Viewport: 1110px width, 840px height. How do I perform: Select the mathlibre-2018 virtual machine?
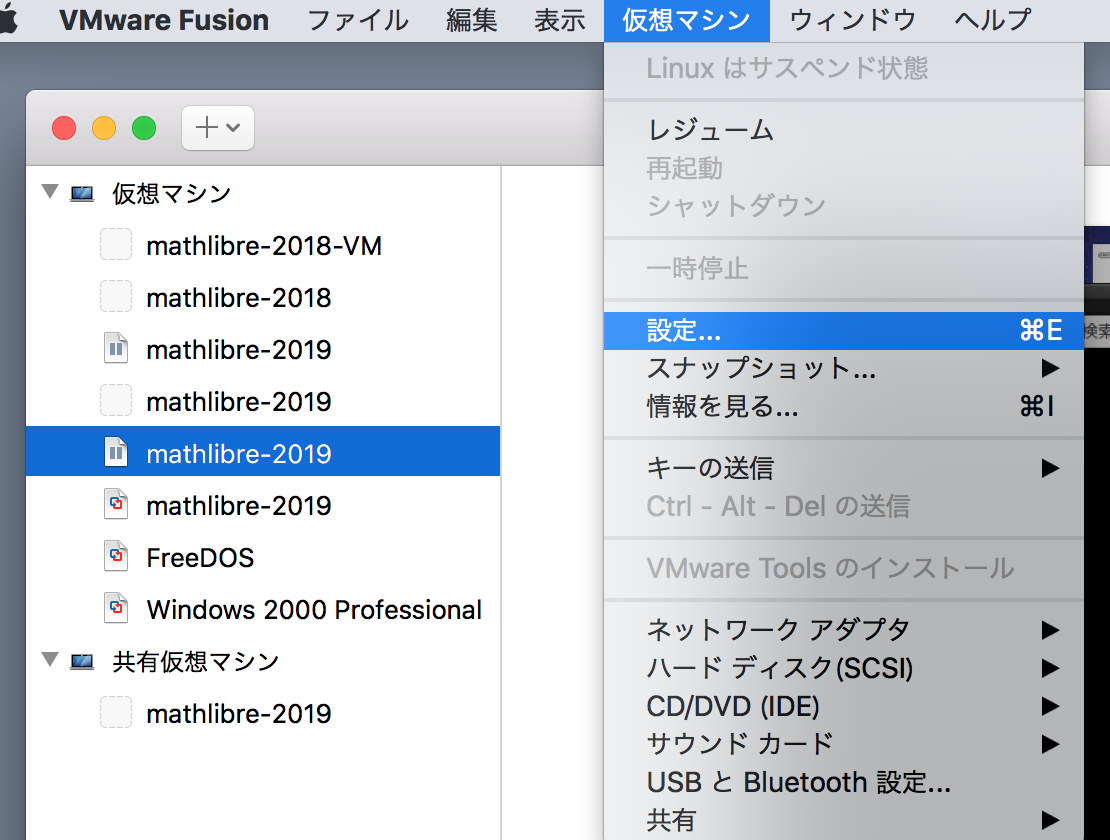[263, 298]
